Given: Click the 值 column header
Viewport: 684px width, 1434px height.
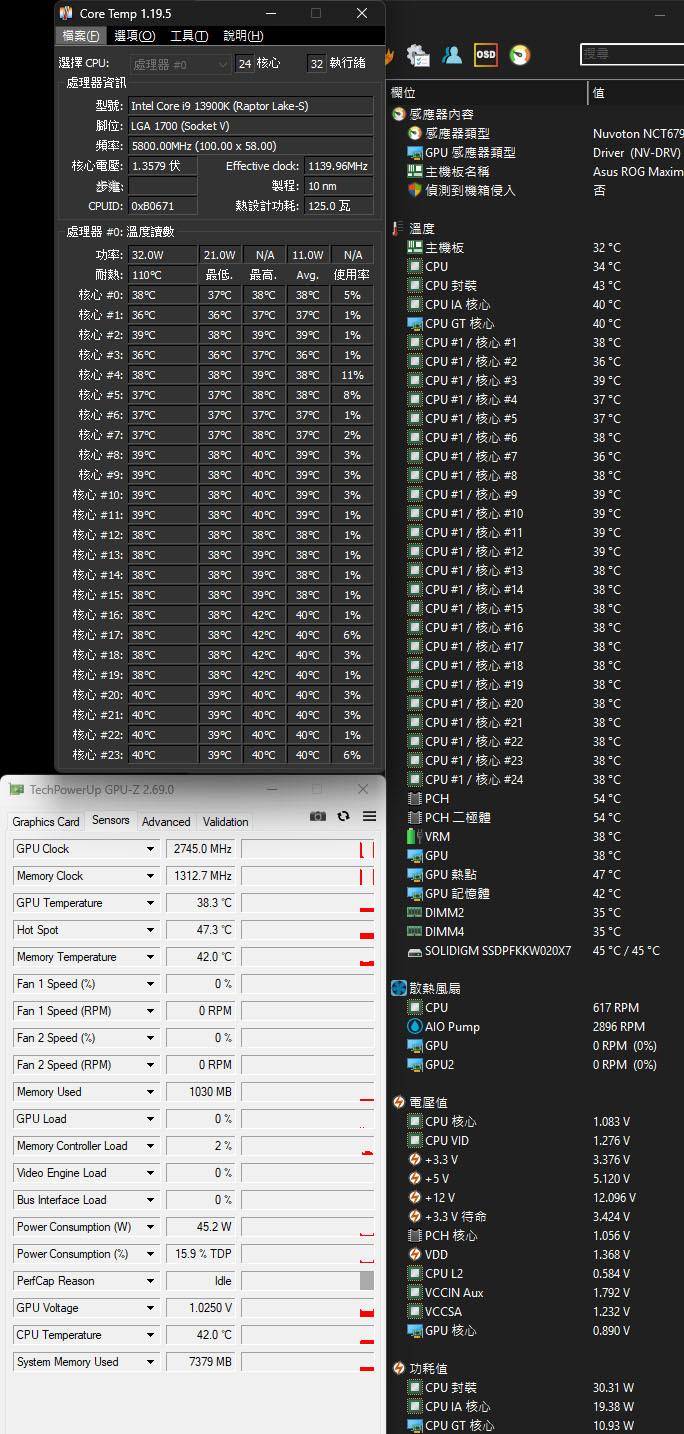Looking at the screenshot, I should pos(637,93).
